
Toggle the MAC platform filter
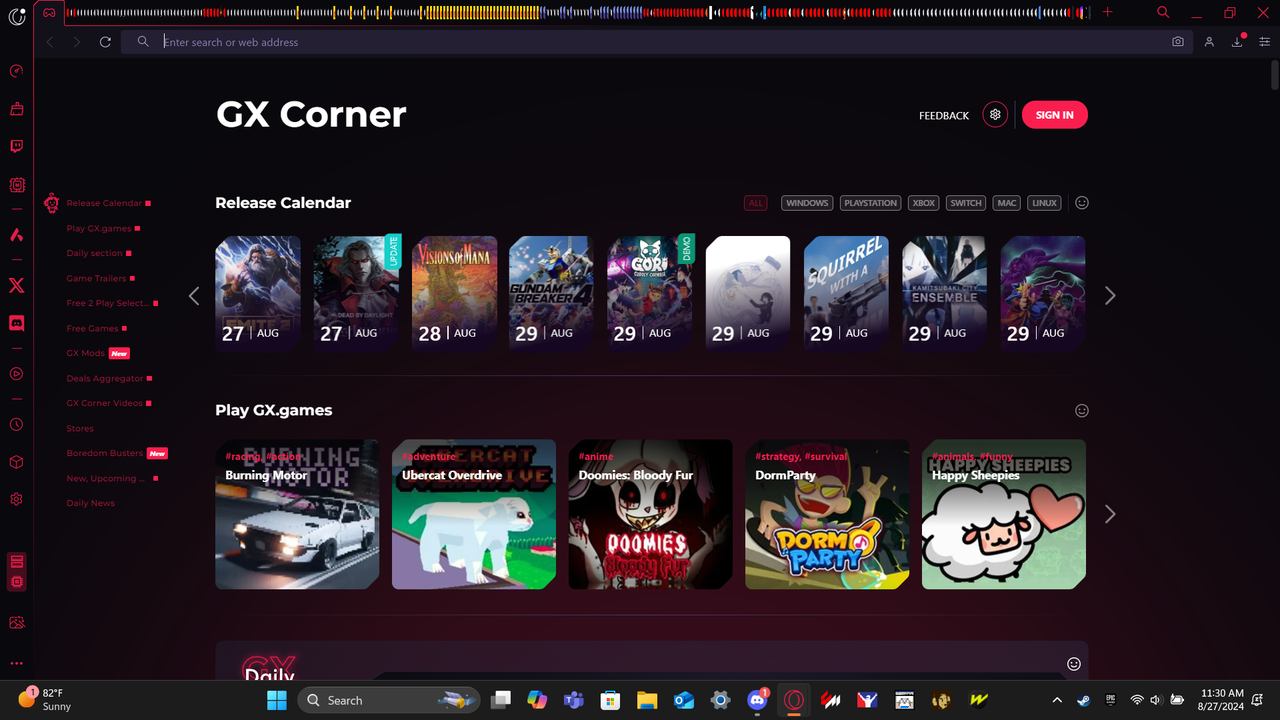point(1007,203)
